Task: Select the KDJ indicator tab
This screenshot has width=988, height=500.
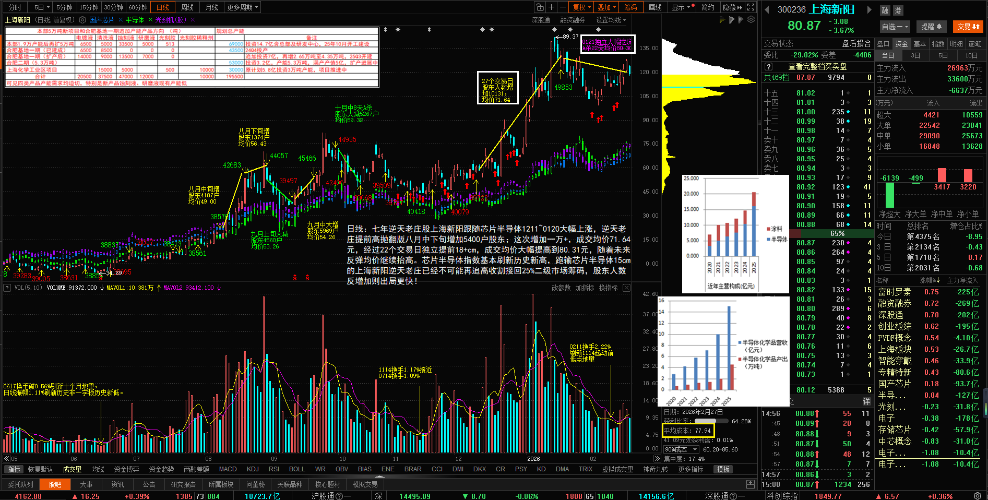Action: (252, 469)
